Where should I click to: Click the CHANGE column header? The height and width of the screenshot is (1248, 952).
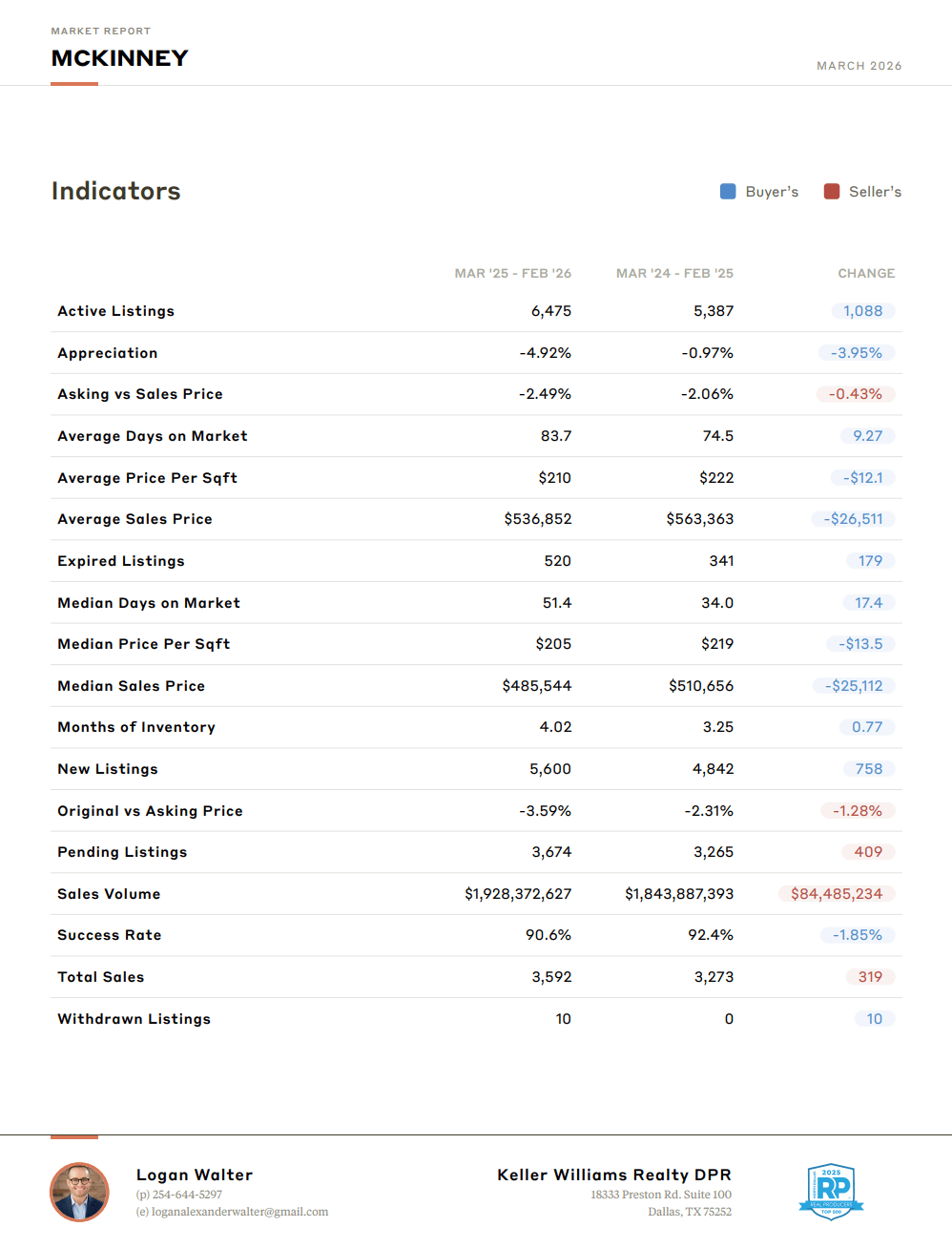point(866,274)
